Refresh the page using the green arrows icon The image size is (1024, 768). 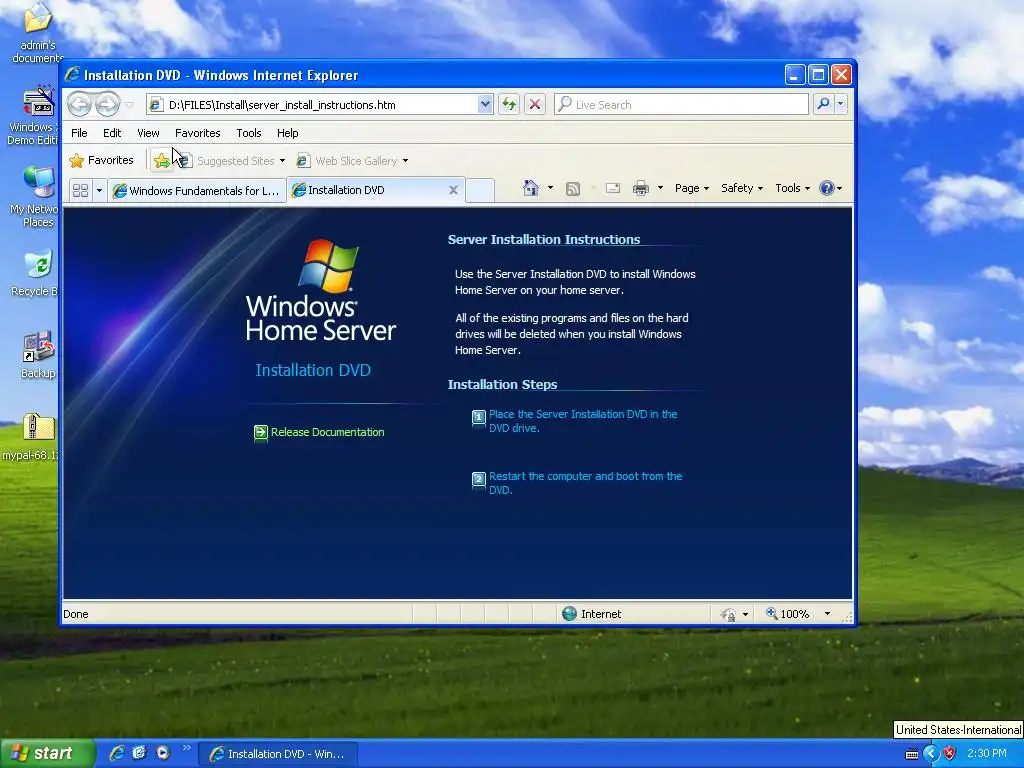click(x=509, y=104)
